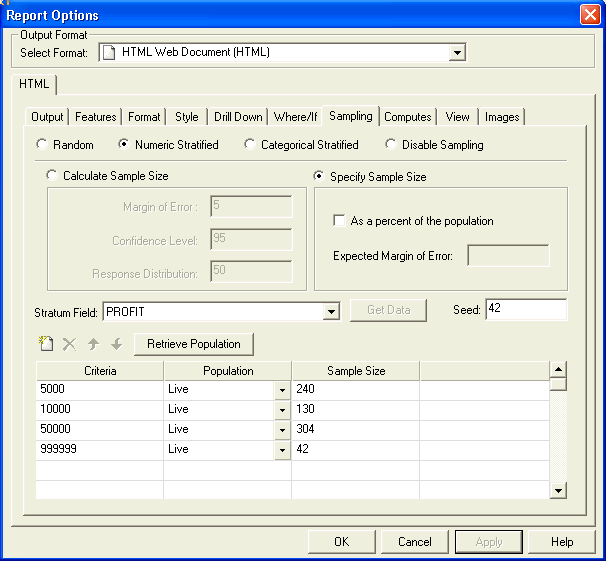Select the Disable Sampling radio button
This screenshot has height=561, width=606.
click(390, 144)
